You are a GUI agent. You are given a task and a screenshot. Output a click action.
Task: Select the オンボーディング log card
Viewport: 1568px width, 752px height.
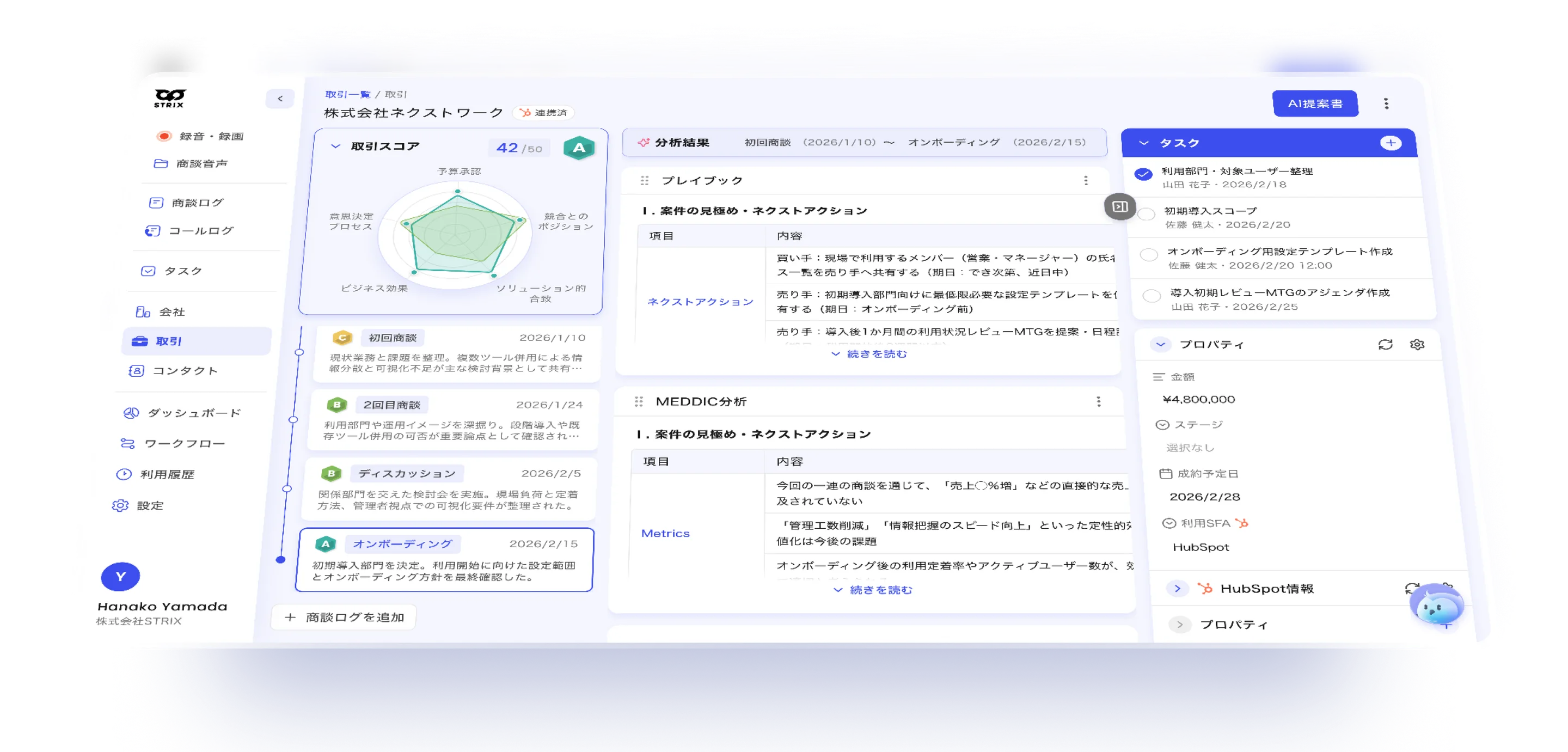point(445,560)
